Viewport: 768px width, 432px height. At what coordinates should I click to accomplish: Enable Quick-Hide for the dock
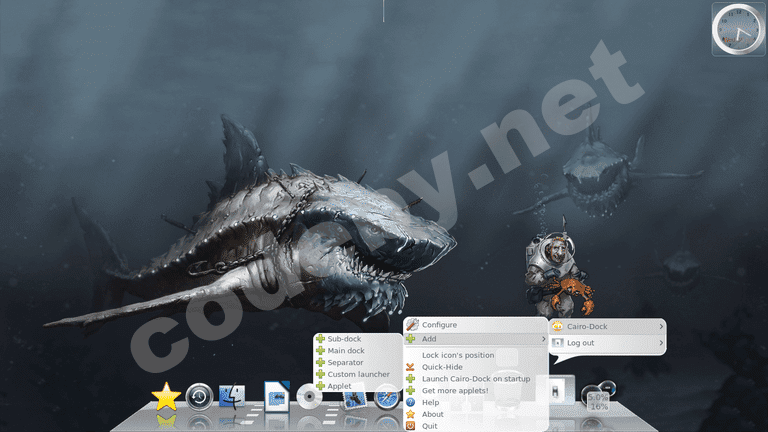442,367
